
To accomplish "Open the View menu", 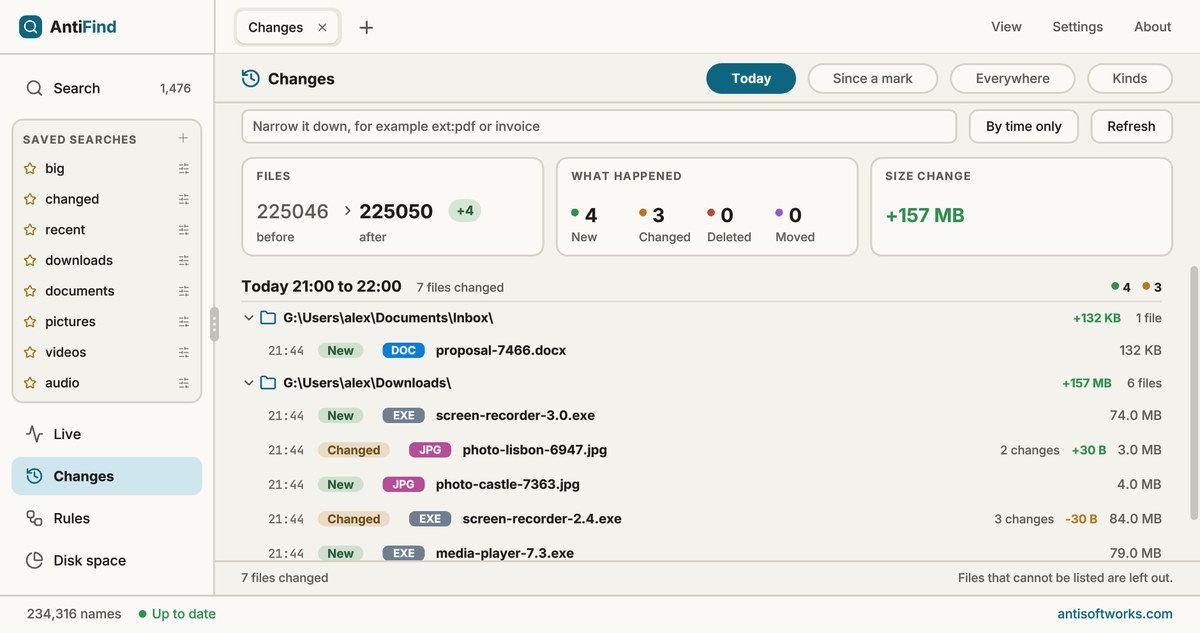I will click(1006, 27).
